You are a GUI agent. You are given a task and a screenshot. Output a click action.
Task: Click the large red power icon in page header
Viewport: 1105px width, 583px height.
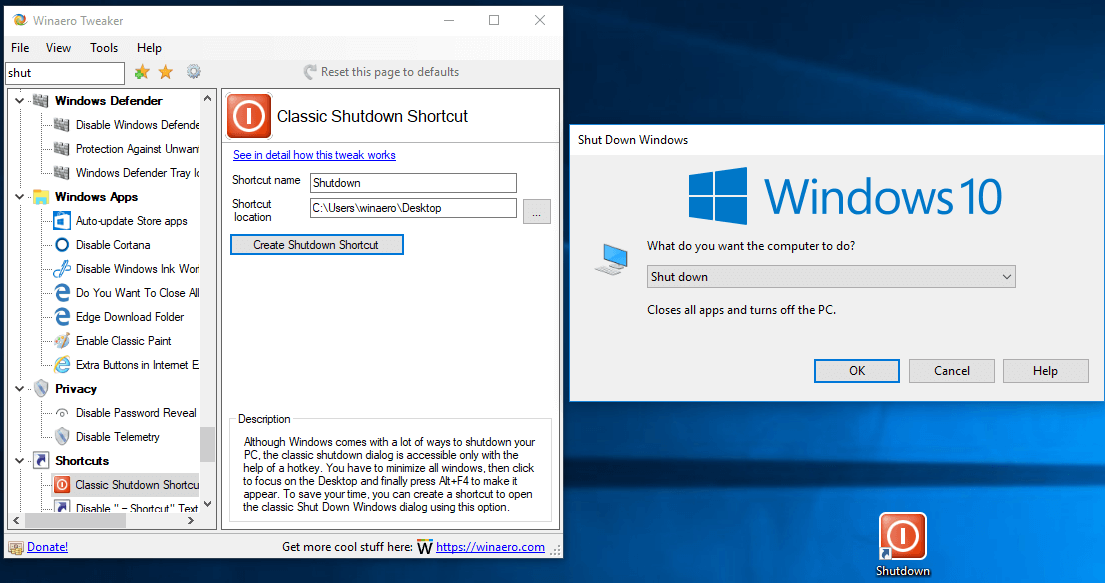(x=249, y=116)
